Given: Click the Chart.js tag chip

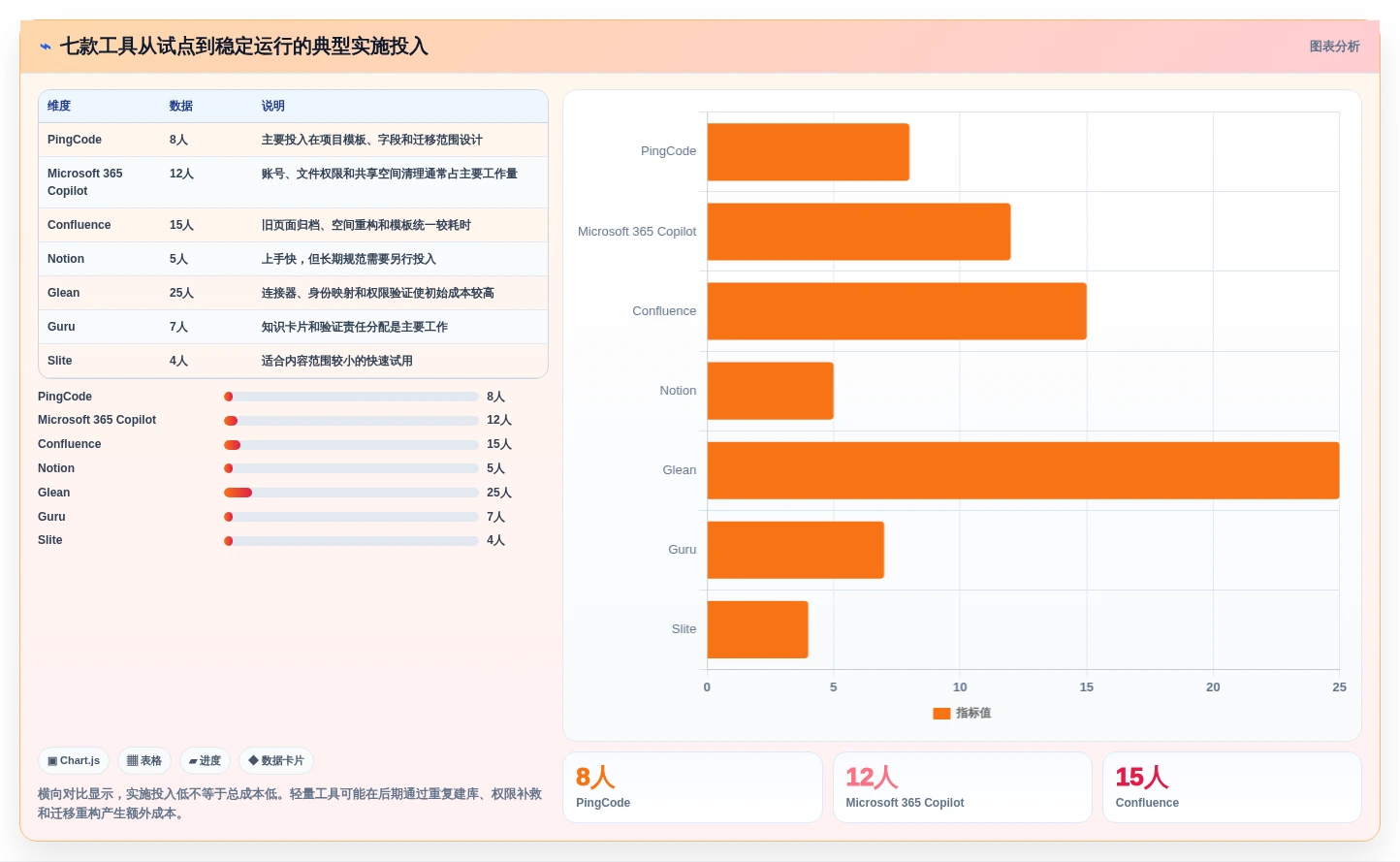Looking at the screenshot, I should tap(74, 761).
